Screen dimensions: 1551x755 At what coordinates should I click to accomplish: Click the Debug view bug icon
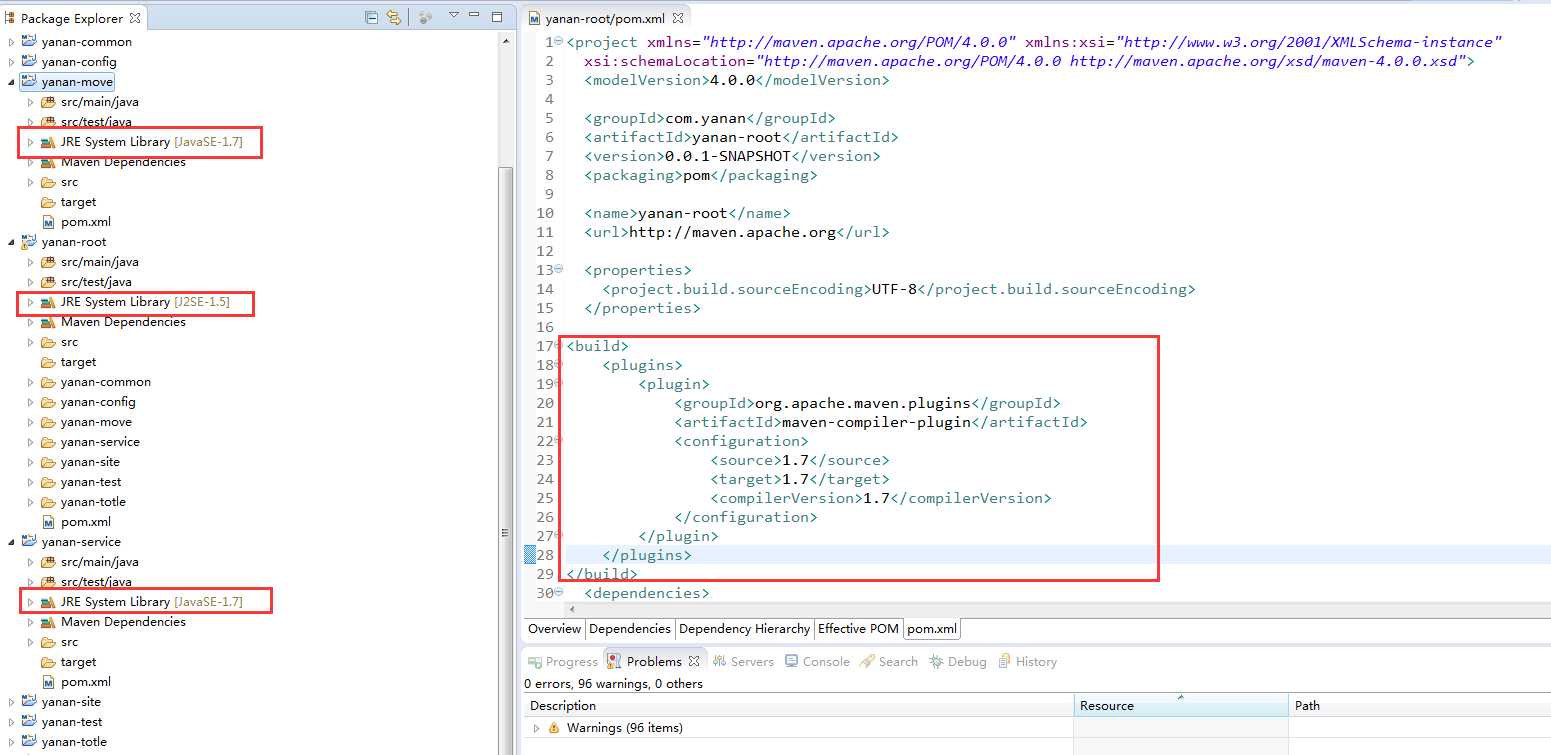(x=936, y=661)
